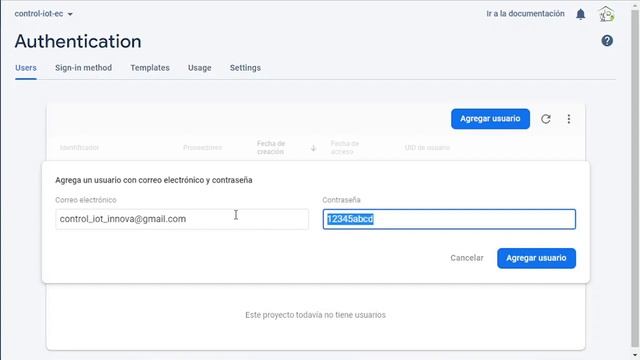The image size is (640, 360).
Task: Click the Proveedores column header
Action: [202, 148]
